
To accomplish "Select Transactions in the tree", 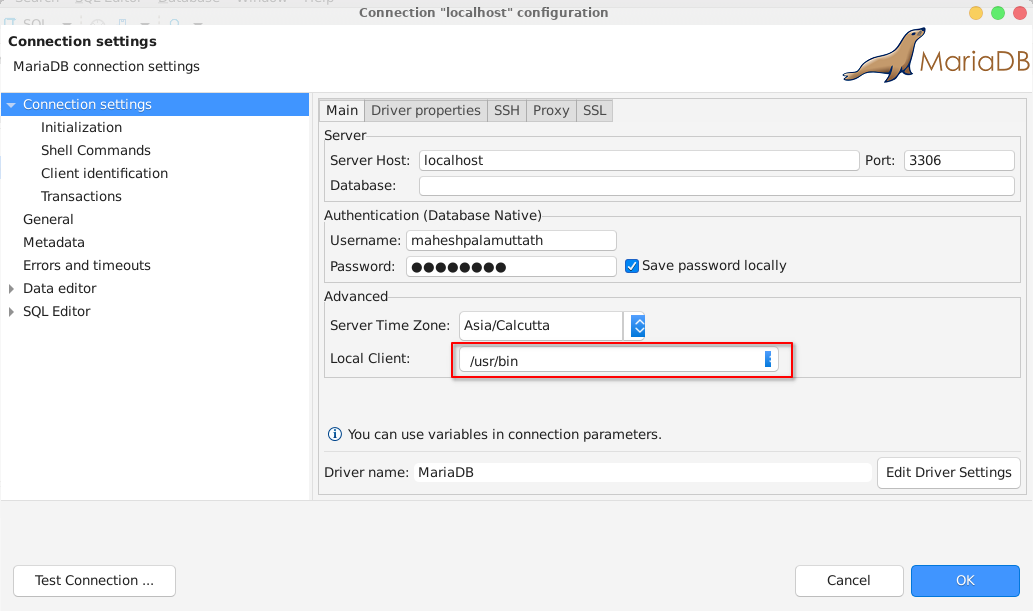I will point(81,196).
